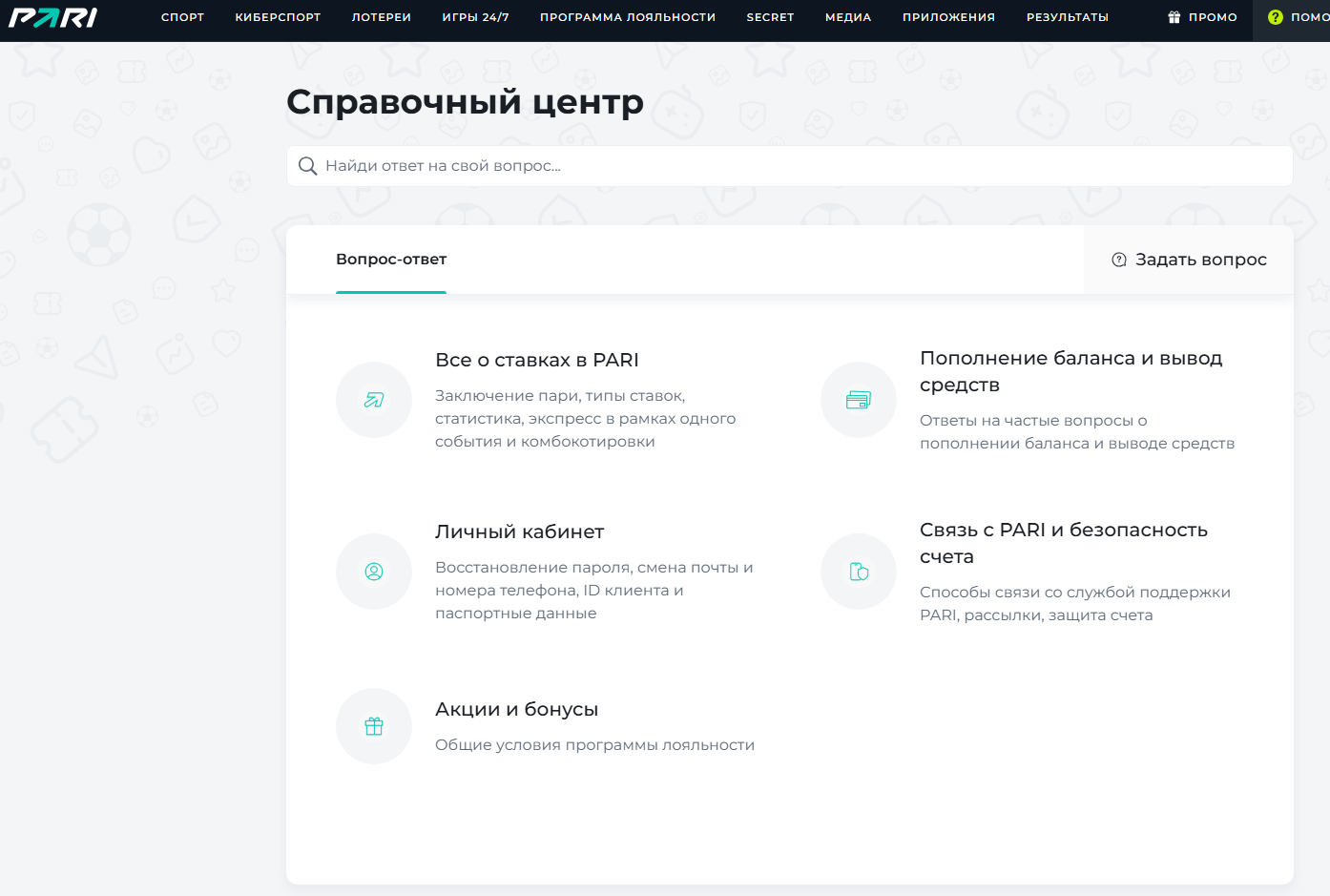Click the card icon for Пополнение баланса

point(859,400)
